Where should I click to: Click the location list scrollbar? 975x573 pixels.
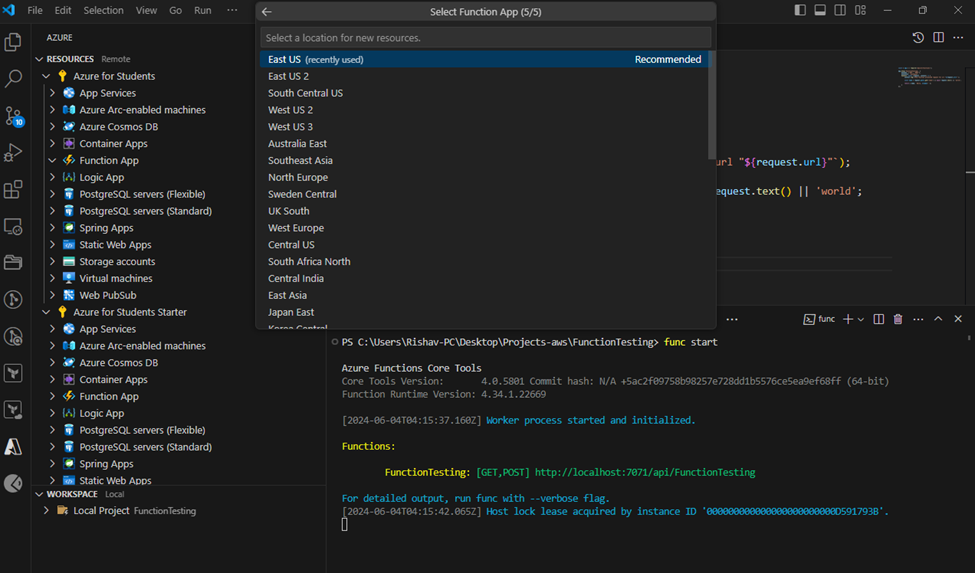(x=712, y=105)
